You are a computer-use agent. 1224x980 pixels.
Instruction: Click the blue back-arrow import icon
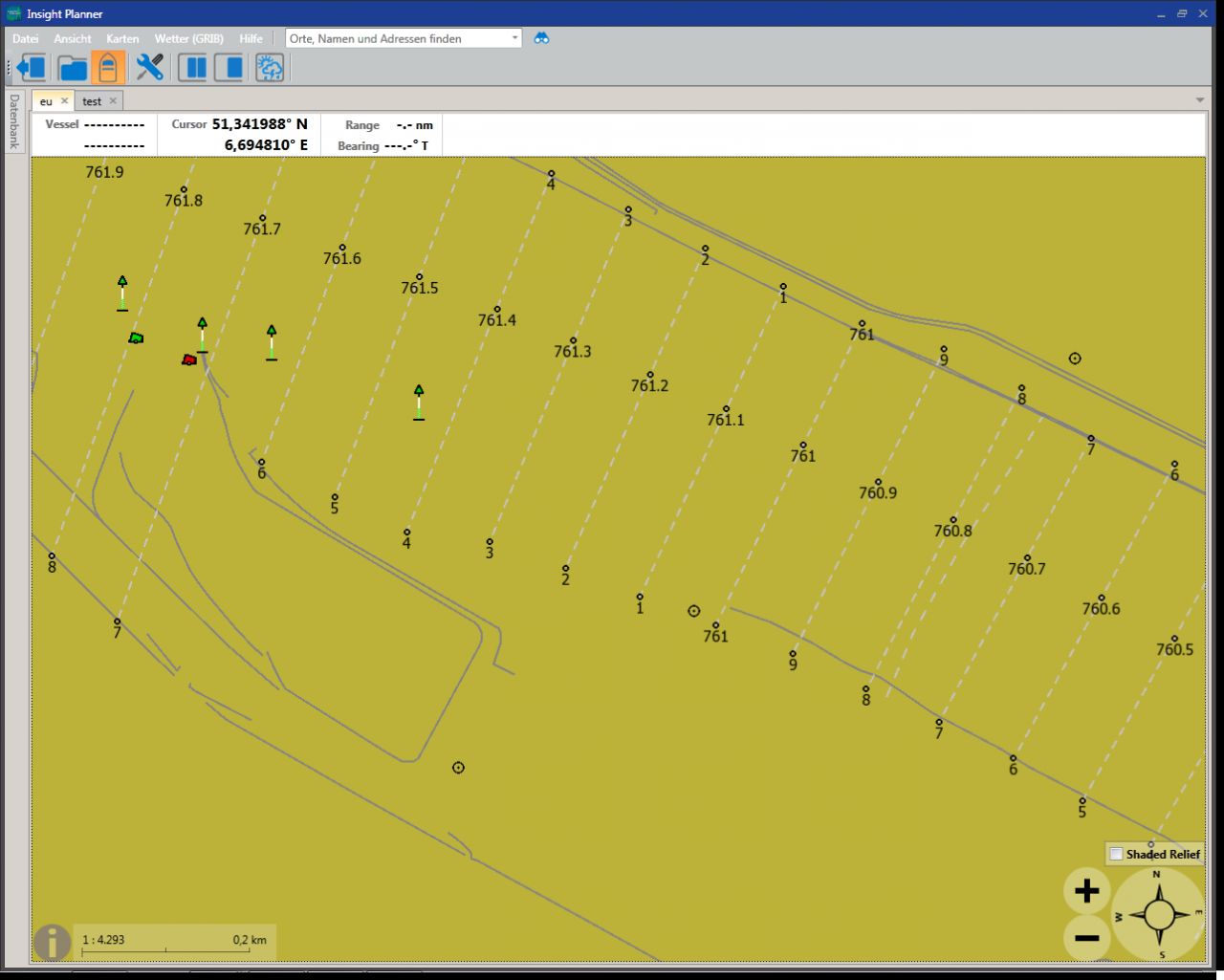[32, 68]
